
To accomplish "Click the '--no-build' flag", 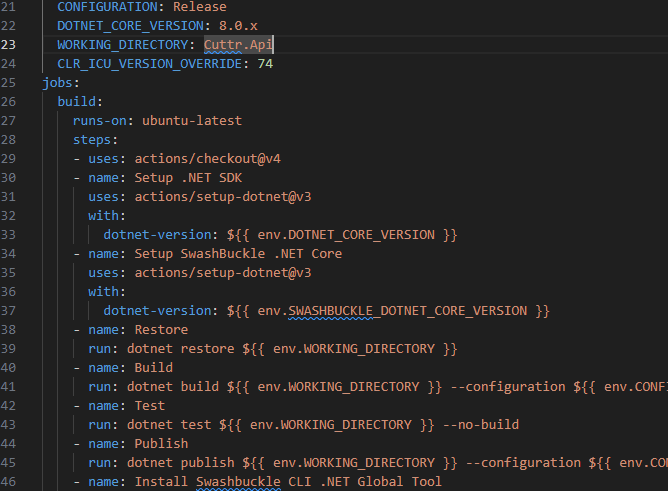I will 481,425.
